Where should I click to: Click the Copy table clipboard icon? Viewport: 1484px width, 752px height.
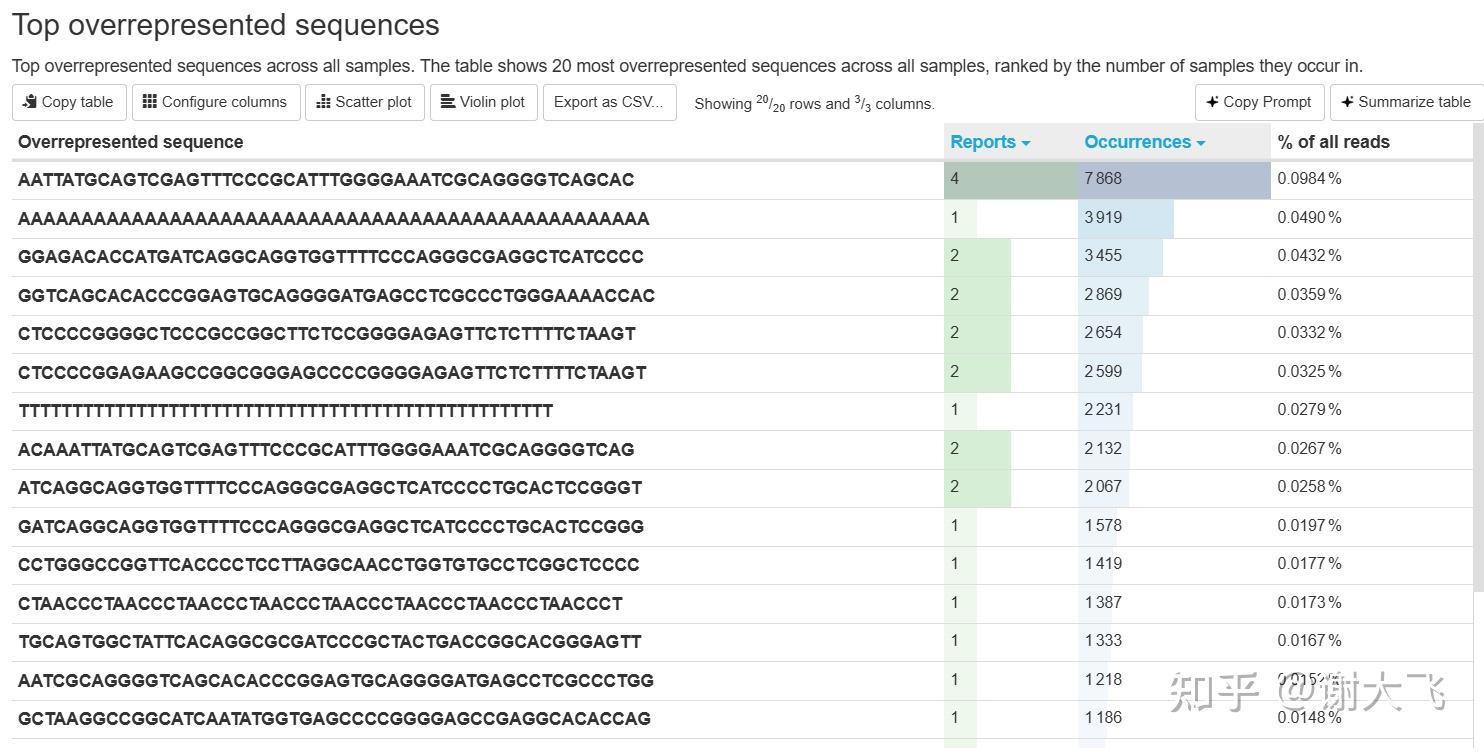pos(30,102)
